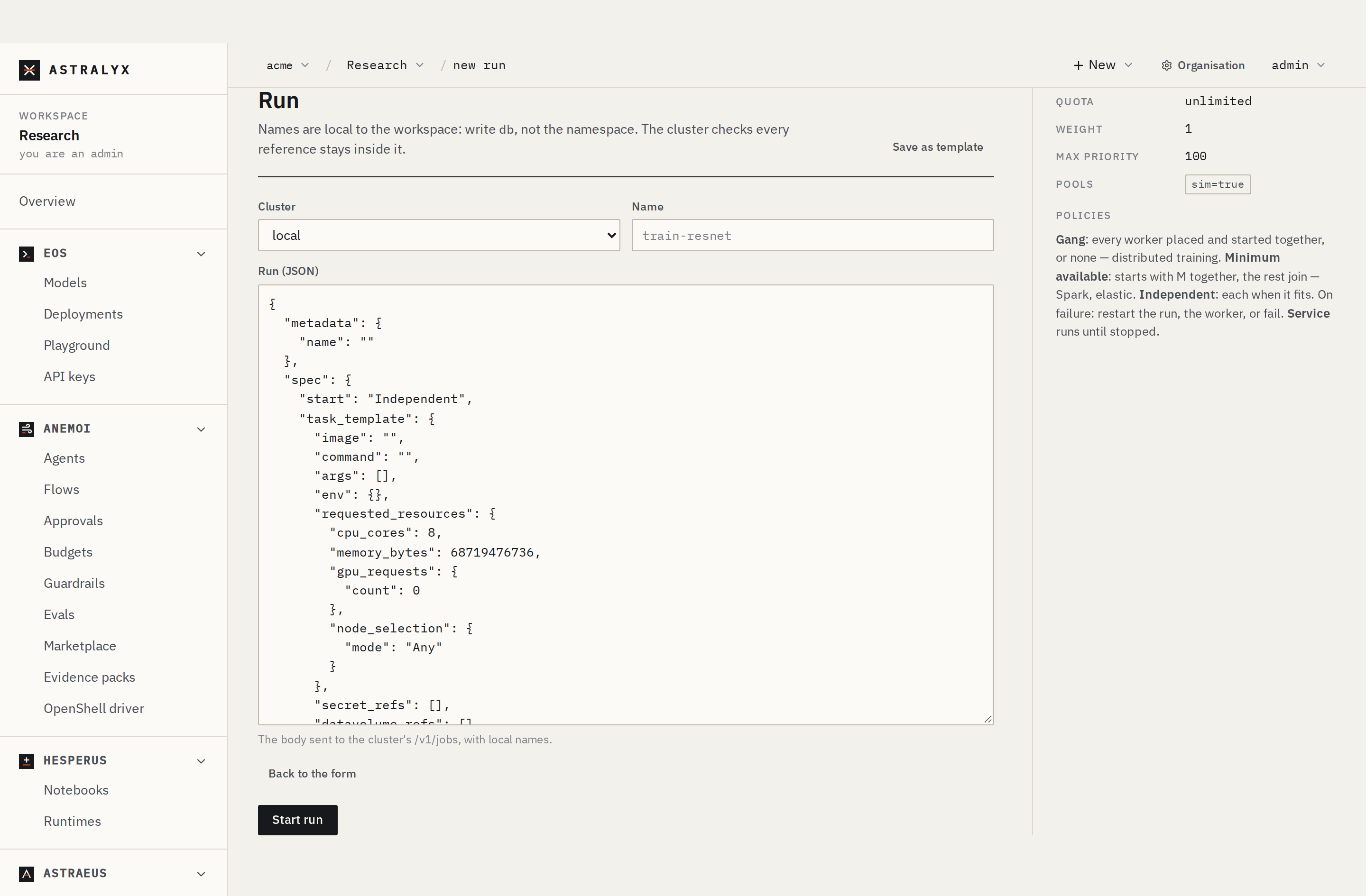Open the Evals page

click(59, 614)
